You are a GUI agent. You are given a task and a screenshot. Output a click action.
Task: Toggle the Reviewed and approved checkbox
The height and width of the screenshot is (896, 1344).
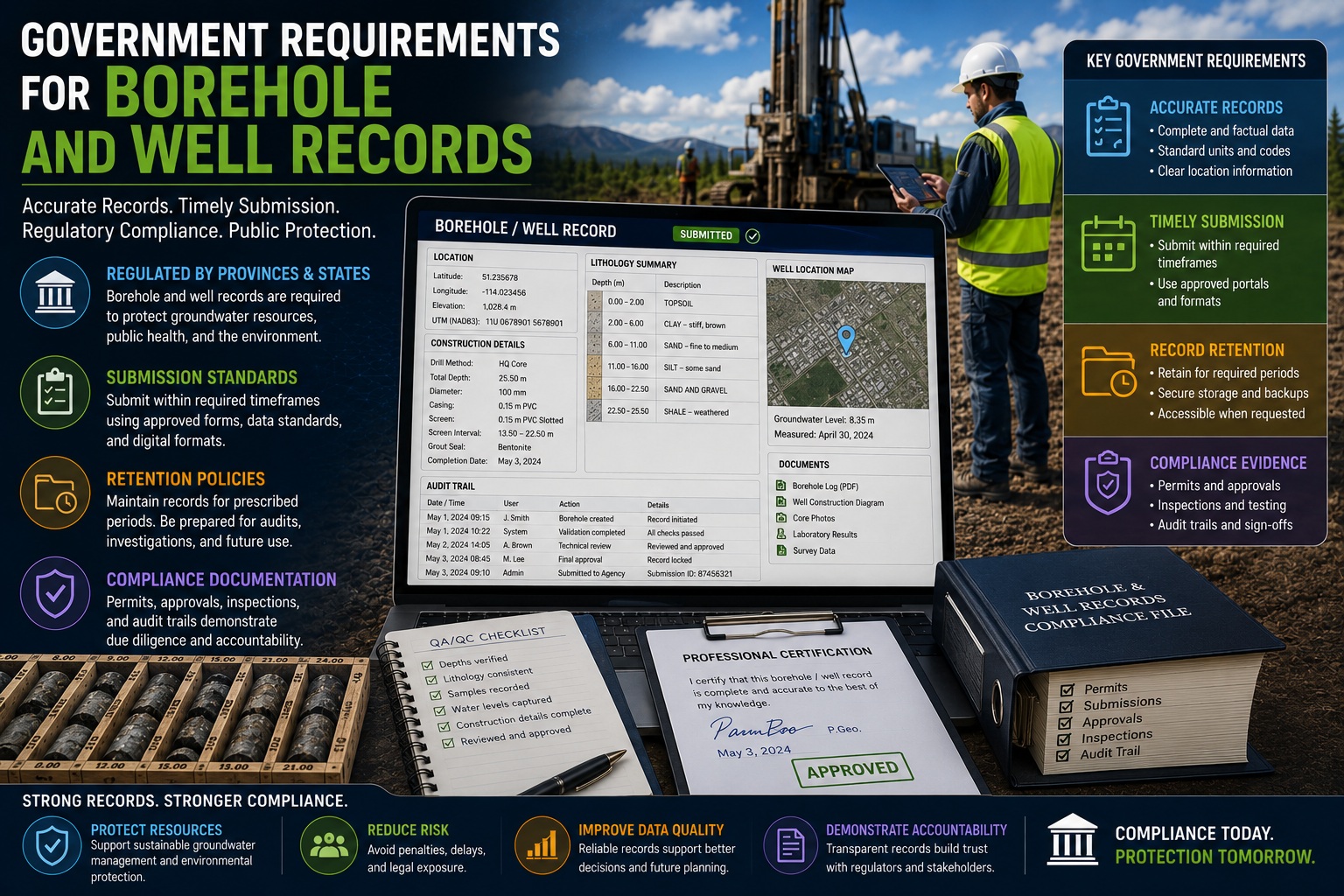pos(448,743)
